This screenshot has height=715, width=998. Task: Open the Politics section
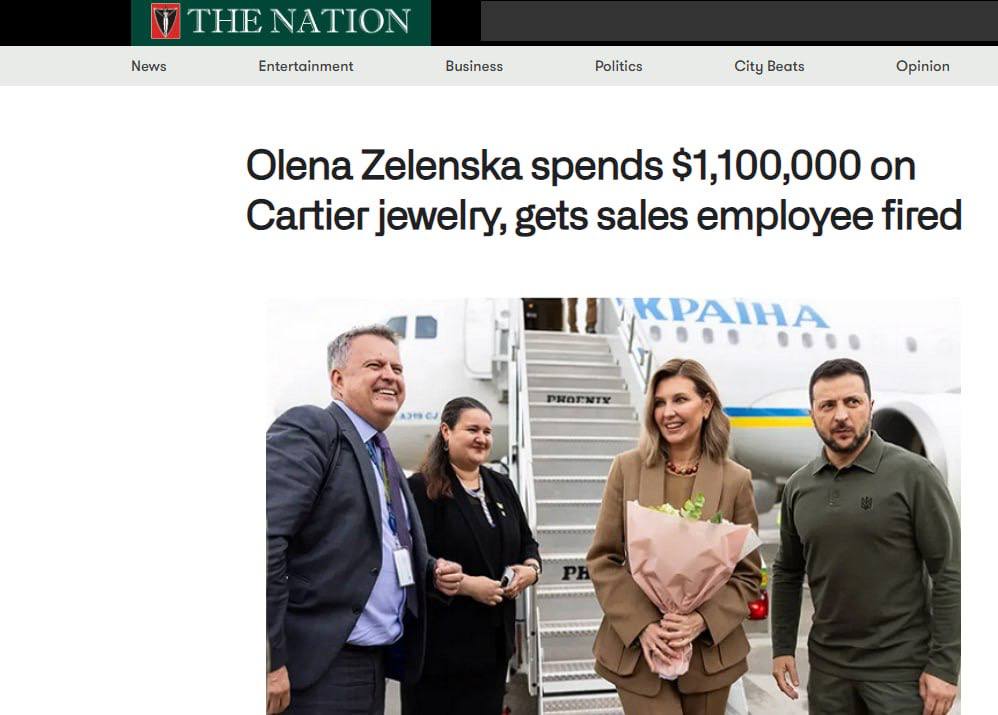tap(619, 66)
